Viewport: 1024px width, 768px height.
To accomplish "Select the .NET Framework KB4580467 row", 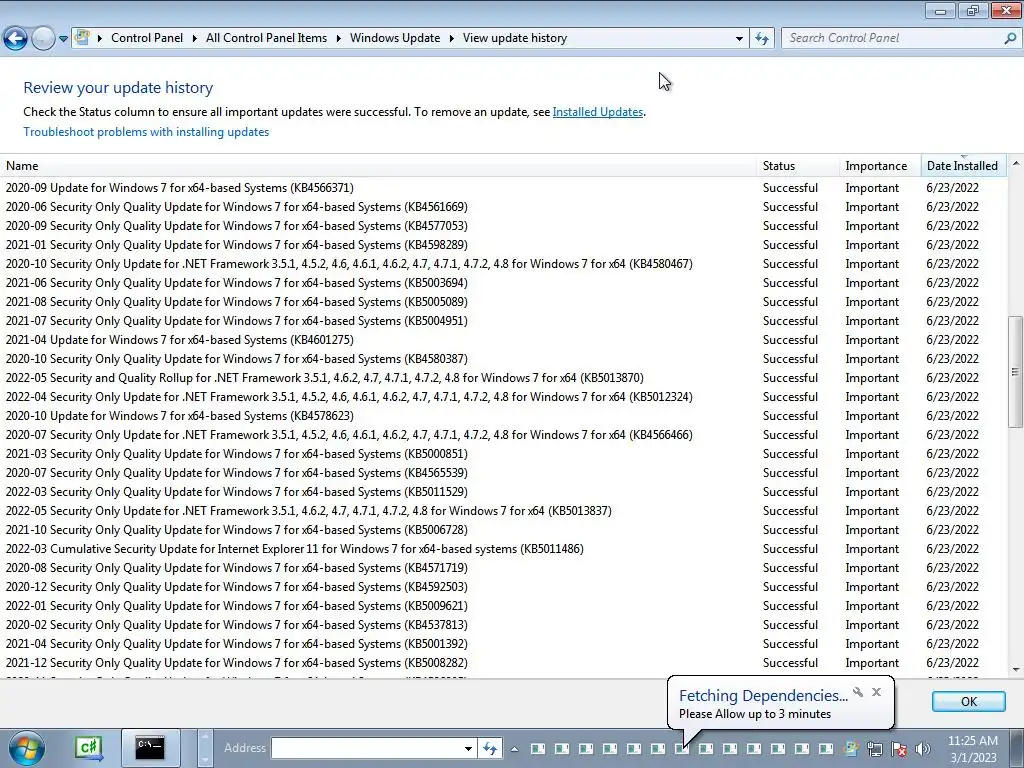I will (503, 263).
